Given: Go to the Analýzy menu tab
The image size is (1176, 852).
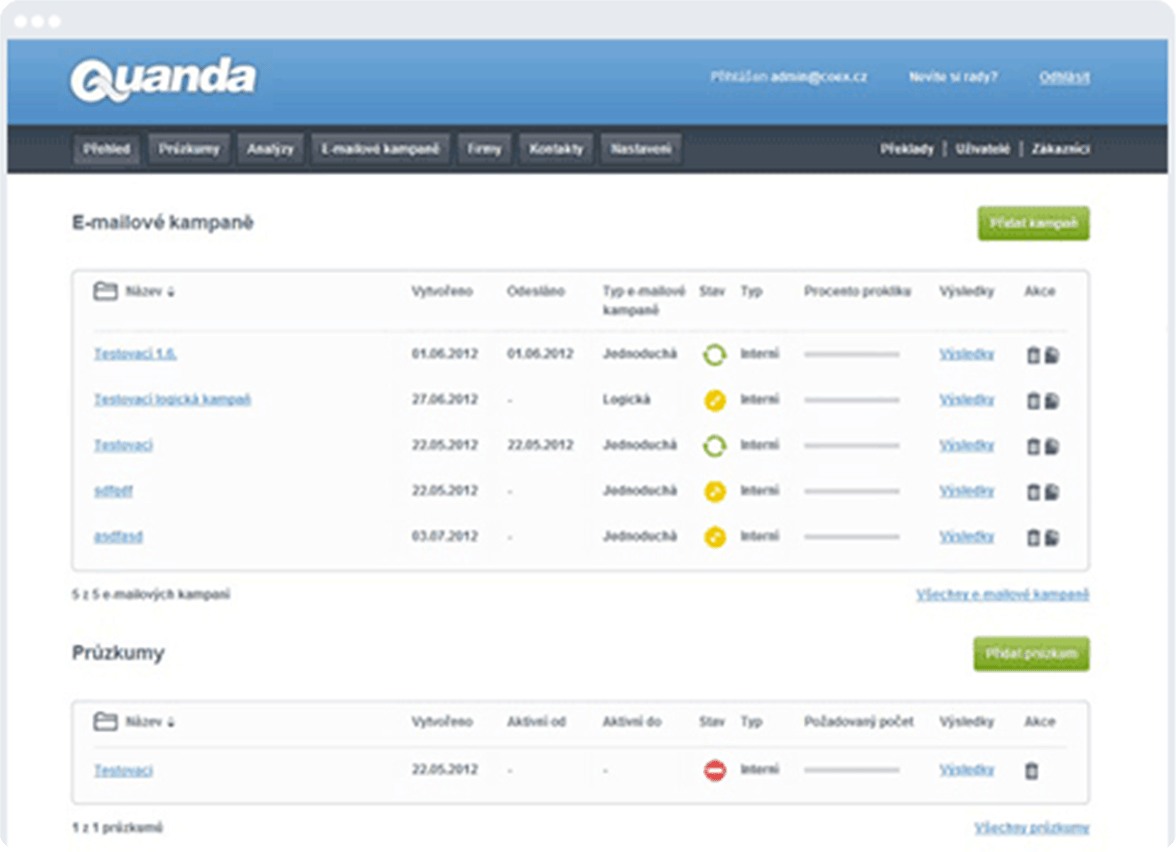Looking at the screenshot, I should (x=270, y=149).
